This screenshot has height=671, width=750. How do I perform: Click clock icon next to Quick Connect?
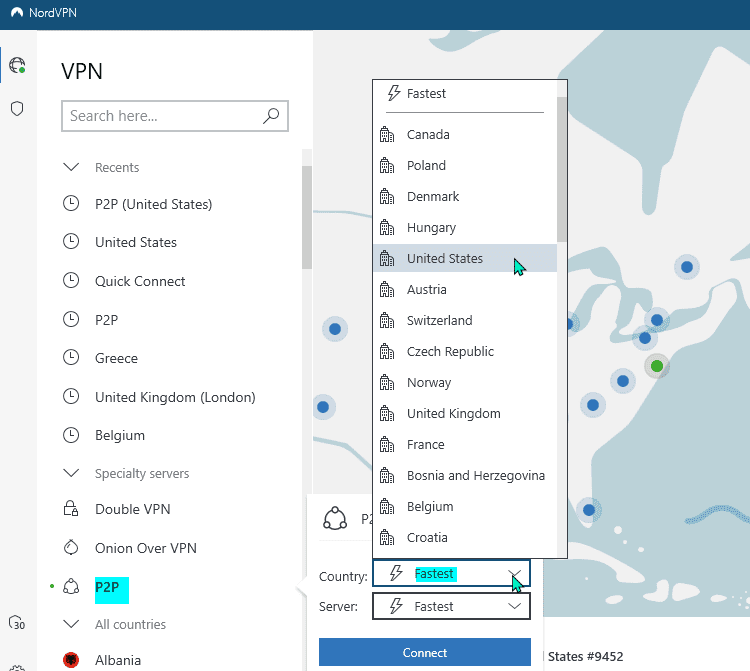coord(71,280)
